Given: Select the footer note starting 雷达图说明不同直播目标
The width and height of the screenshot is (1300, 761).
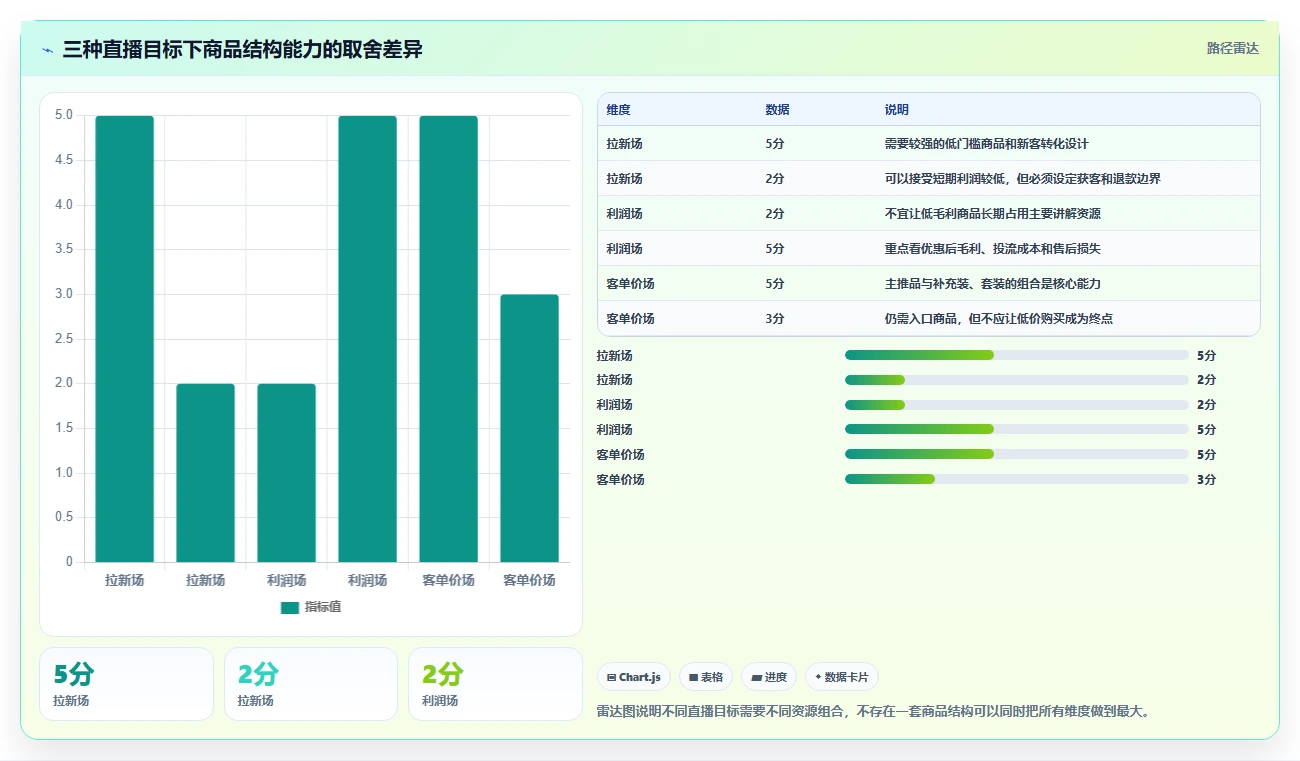Looking at the screenshot, I should pos(874,711).
